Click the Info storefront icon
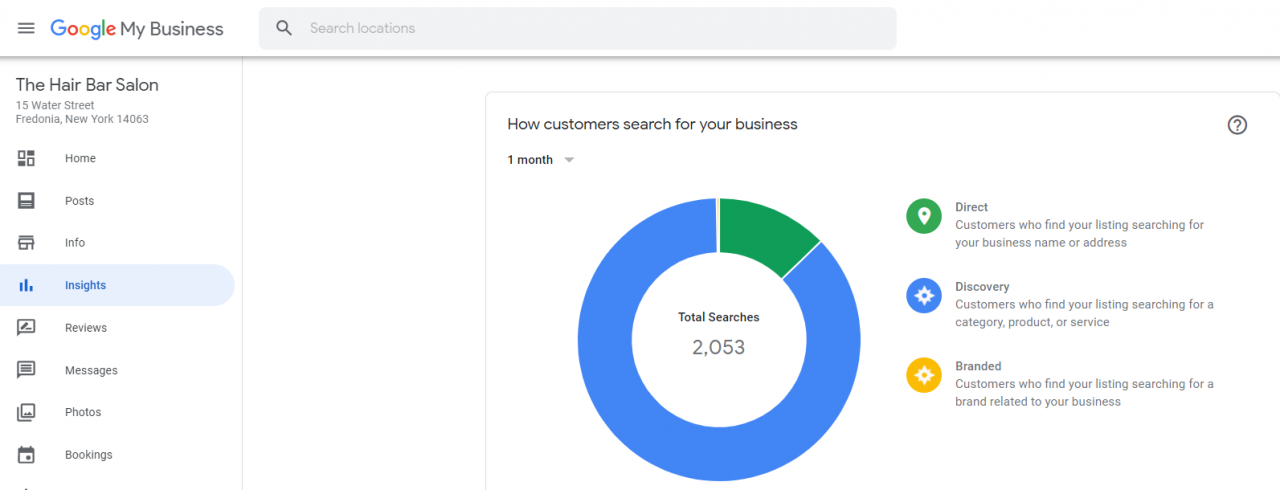The image size is (1280, 490). click(x=26, y=243)
